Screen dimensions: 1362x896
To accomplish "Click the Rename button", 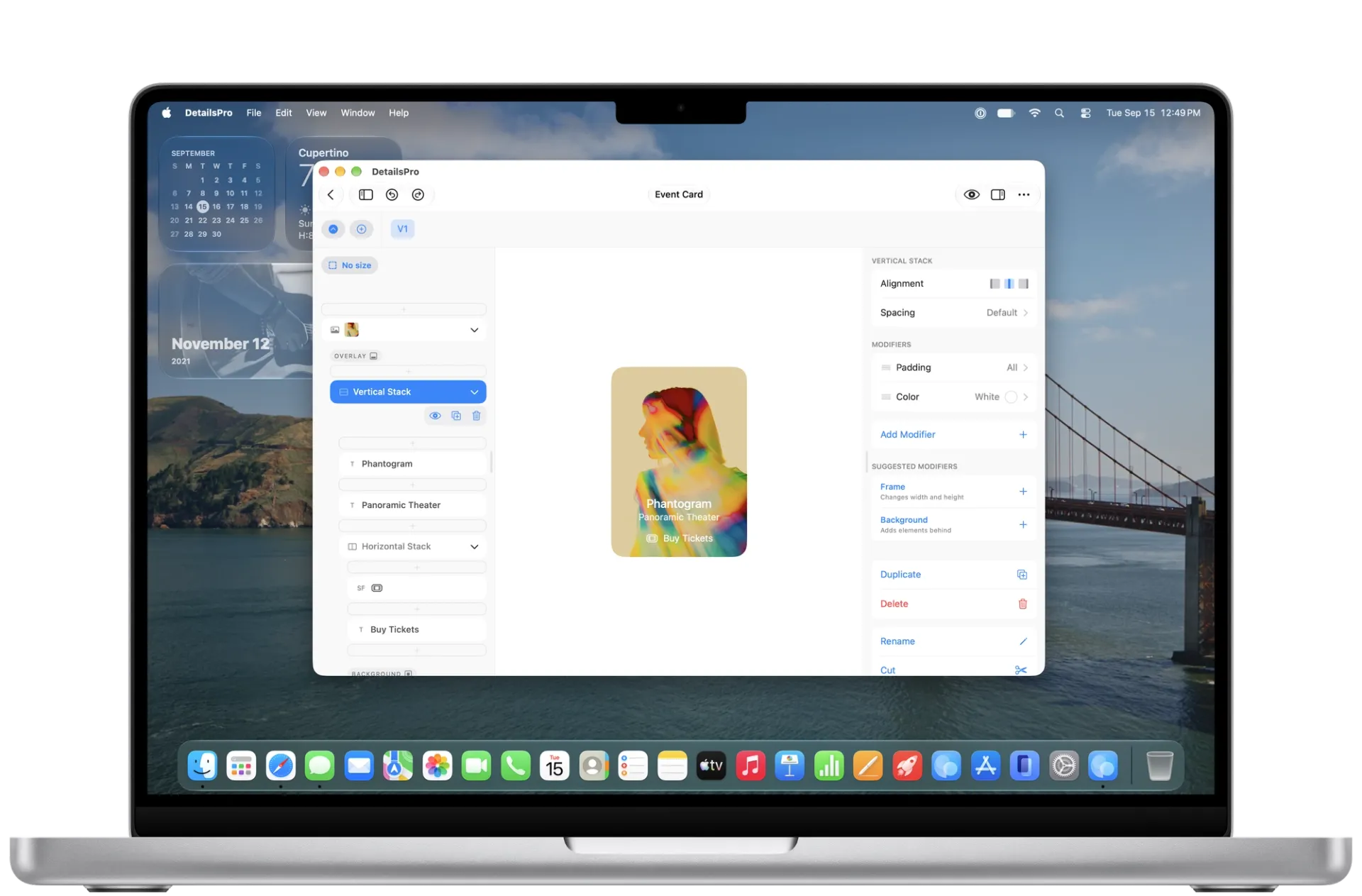I will pos(953,641).
